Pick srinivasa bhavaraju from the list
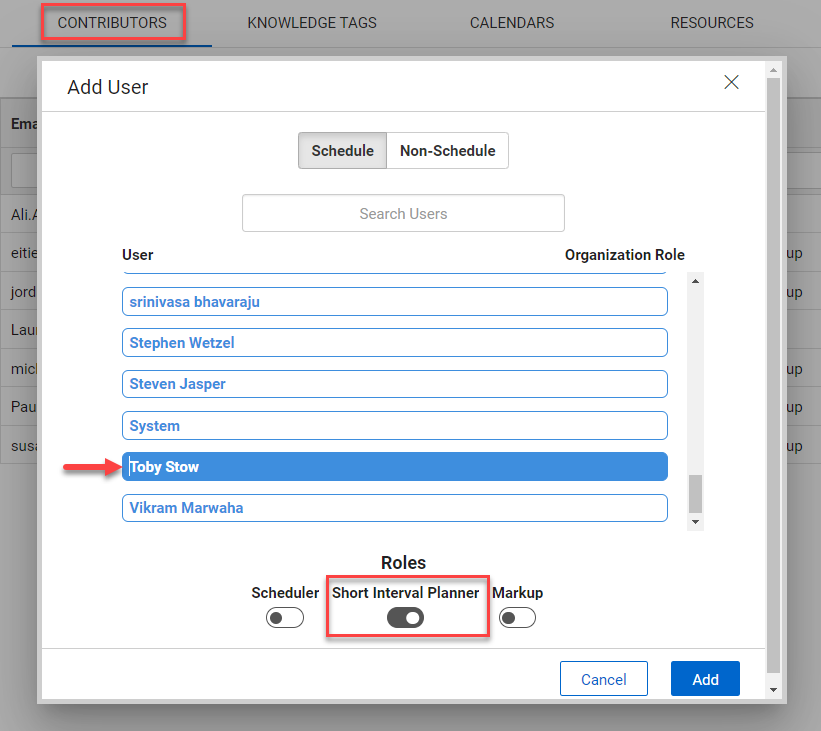 (x=394, y=301)
